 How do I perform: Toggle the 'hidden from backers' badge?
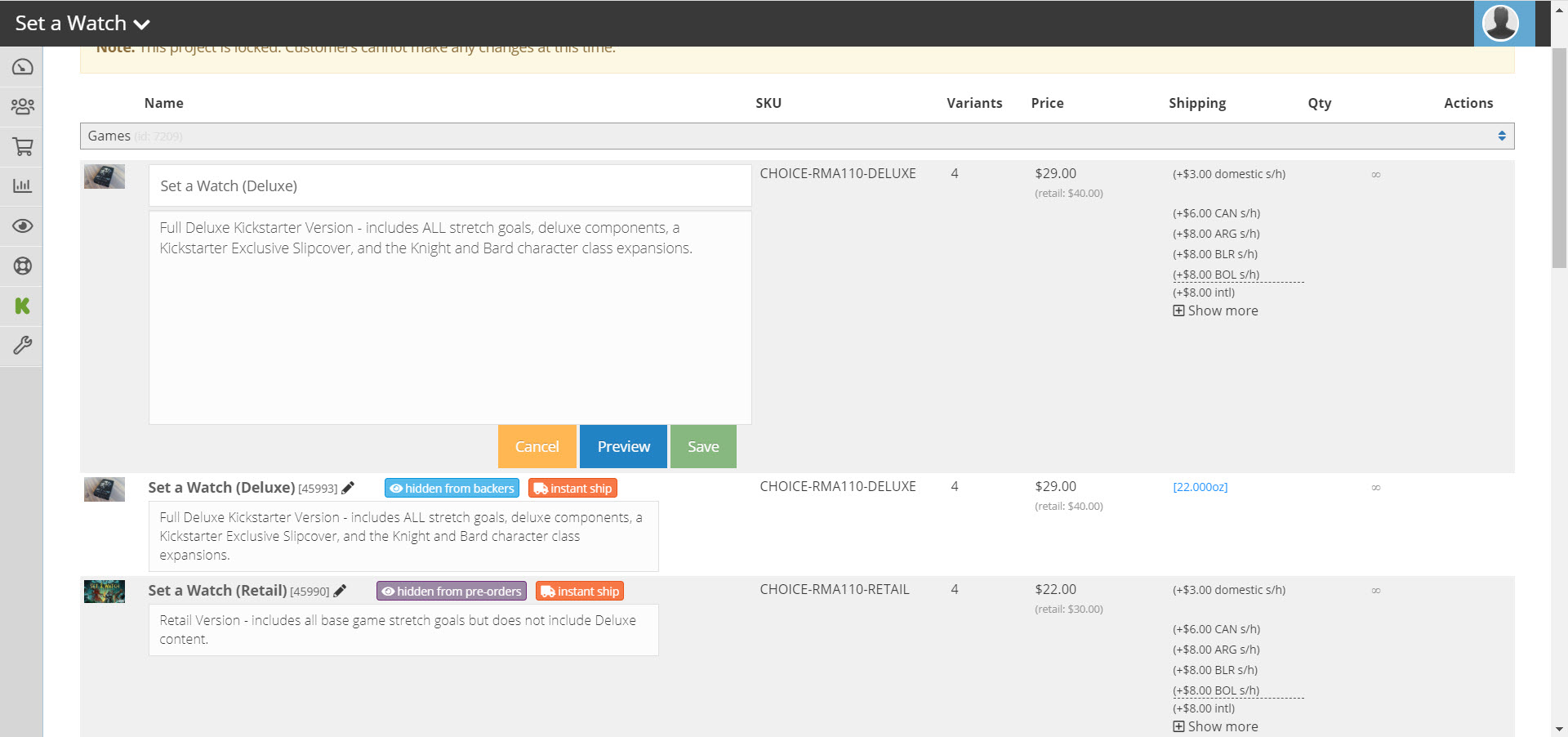(x=452, y=489)
